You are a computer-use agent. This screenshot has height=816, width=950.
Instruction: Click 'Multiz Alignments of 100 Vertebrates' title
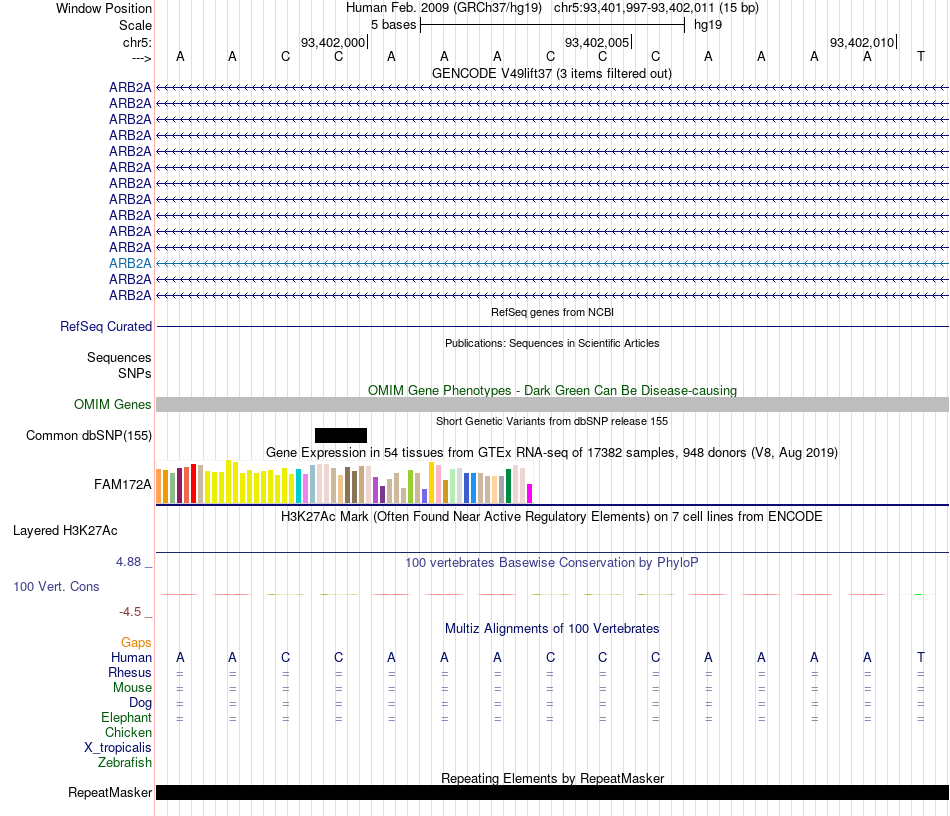click(x=552, y=628)
